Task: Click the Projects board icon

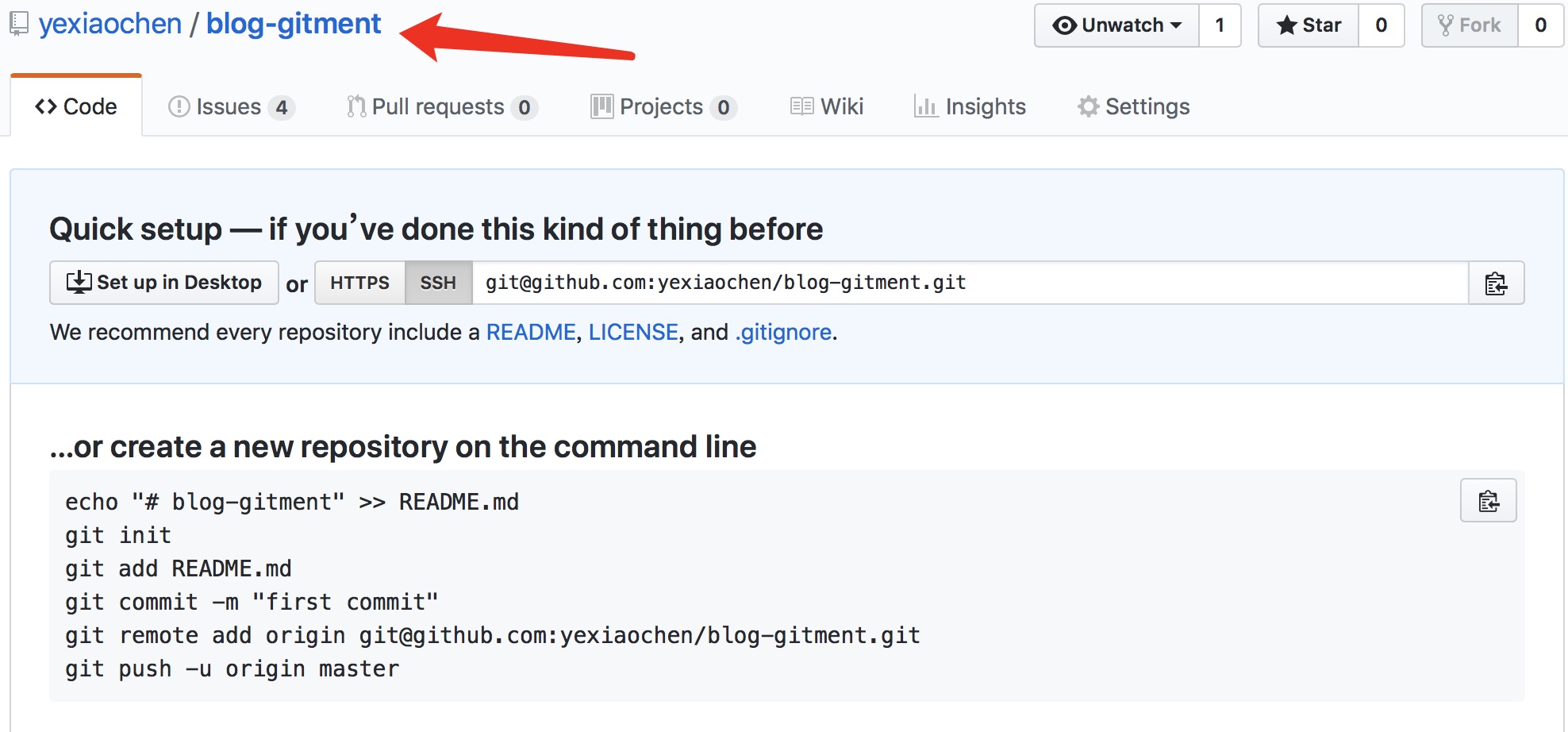Action: coord(601,106)
